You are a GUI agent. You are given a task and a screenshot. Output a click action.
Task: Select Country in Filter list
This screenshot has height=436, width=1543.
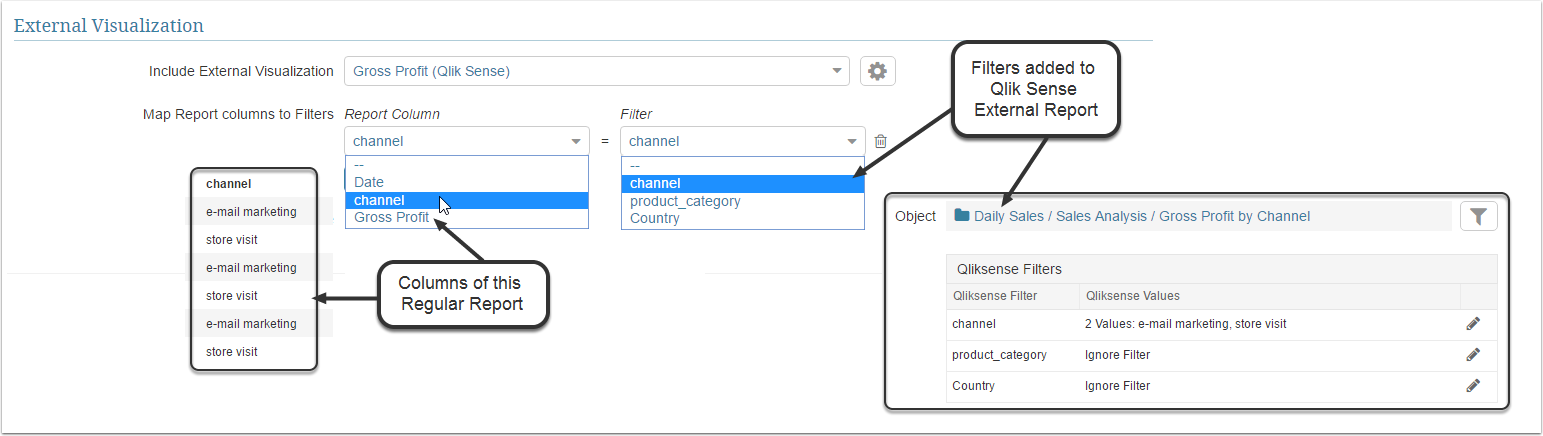click(x=655, y=218)
